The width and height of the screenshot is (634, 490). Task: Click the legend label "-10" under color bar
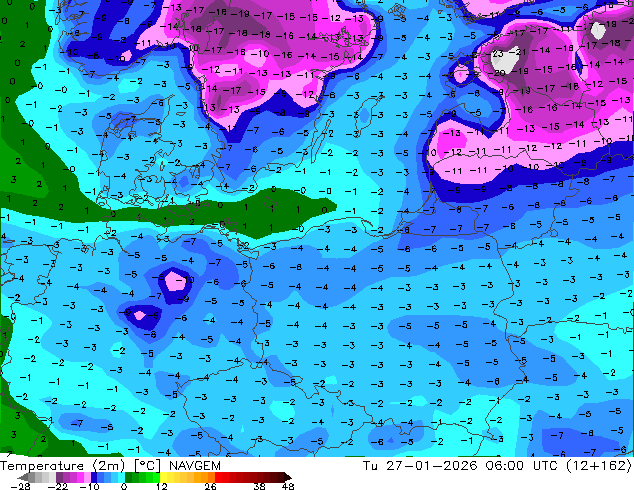(x=89, y=486)
